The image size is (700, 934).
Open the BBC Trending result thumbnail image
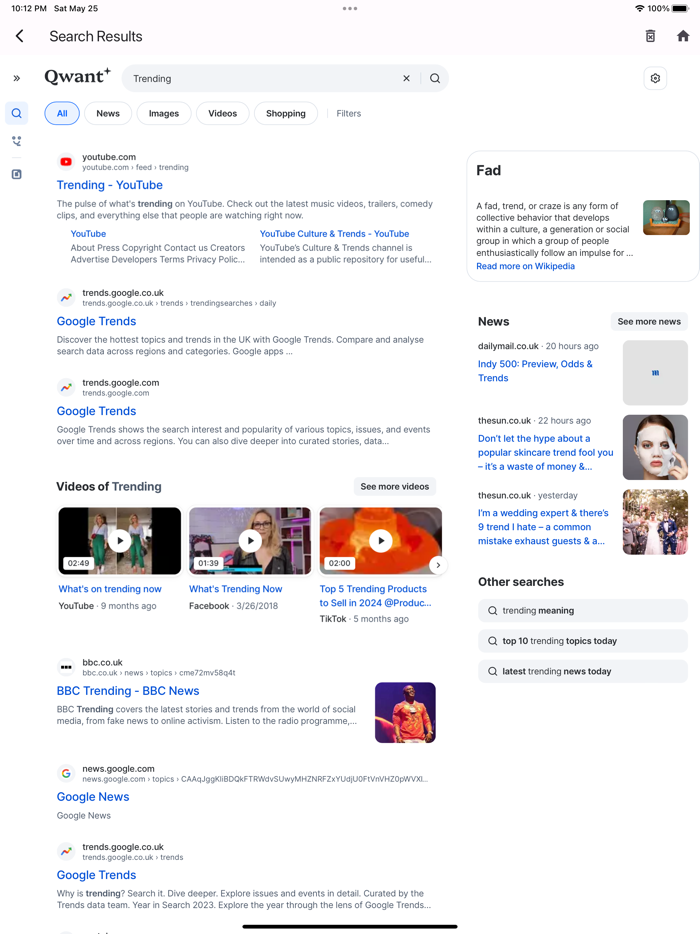(405, 712)
